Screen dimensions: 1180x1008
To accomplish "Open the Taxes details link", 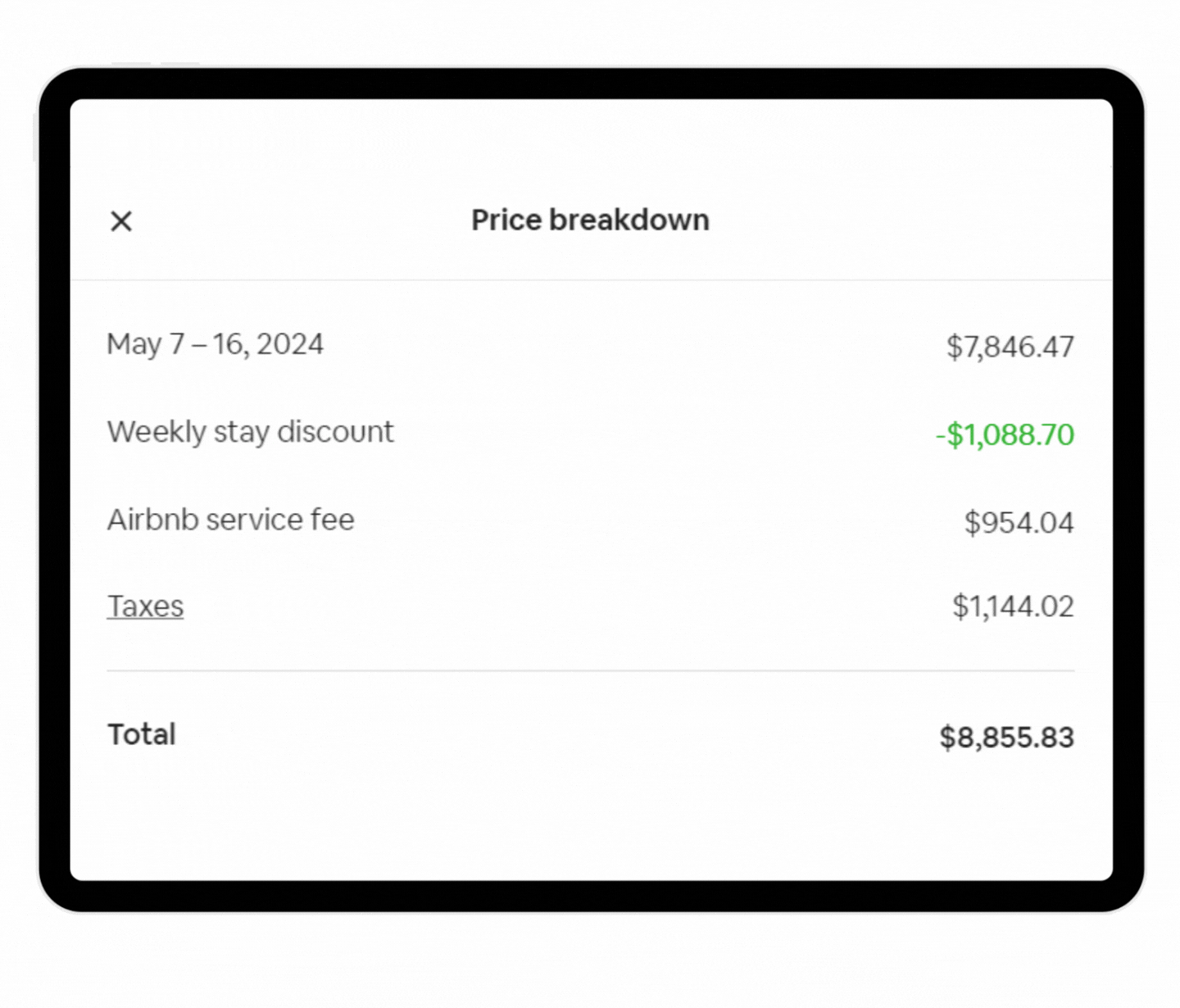I will tap(145, 606).
